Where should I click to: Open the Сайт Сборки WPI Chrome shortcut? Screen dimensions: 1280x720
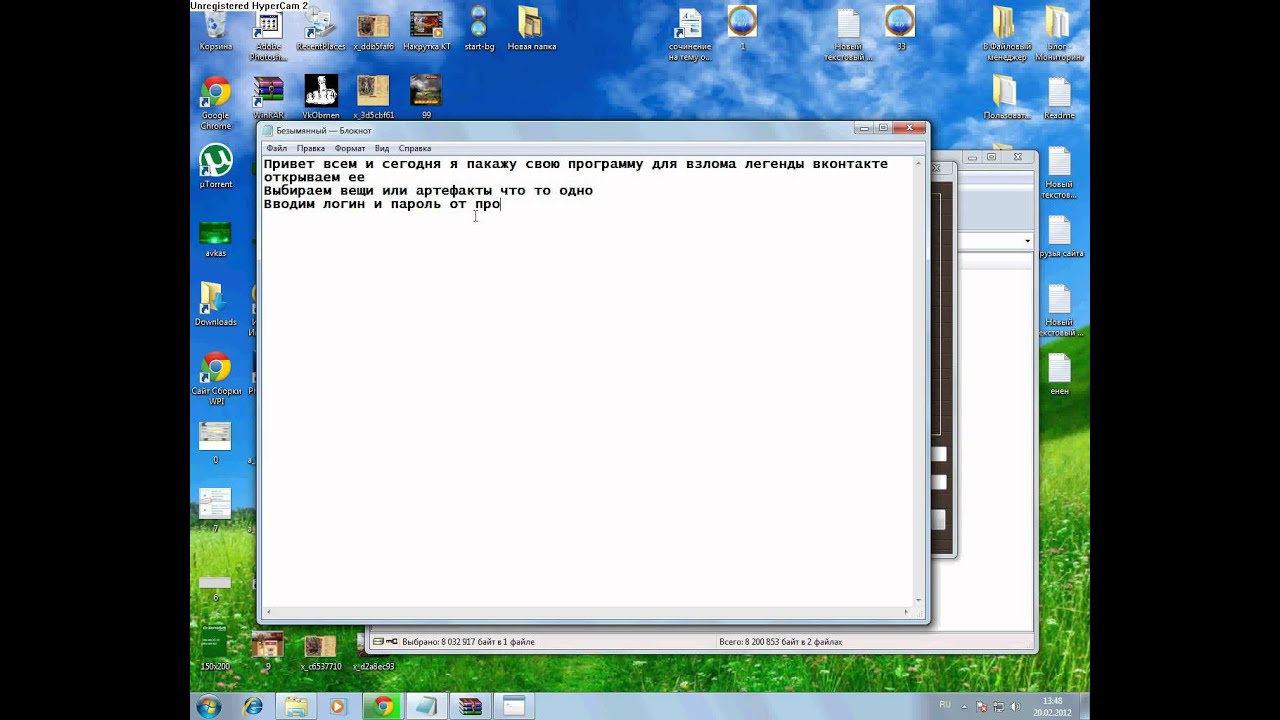tap(215, 378)
